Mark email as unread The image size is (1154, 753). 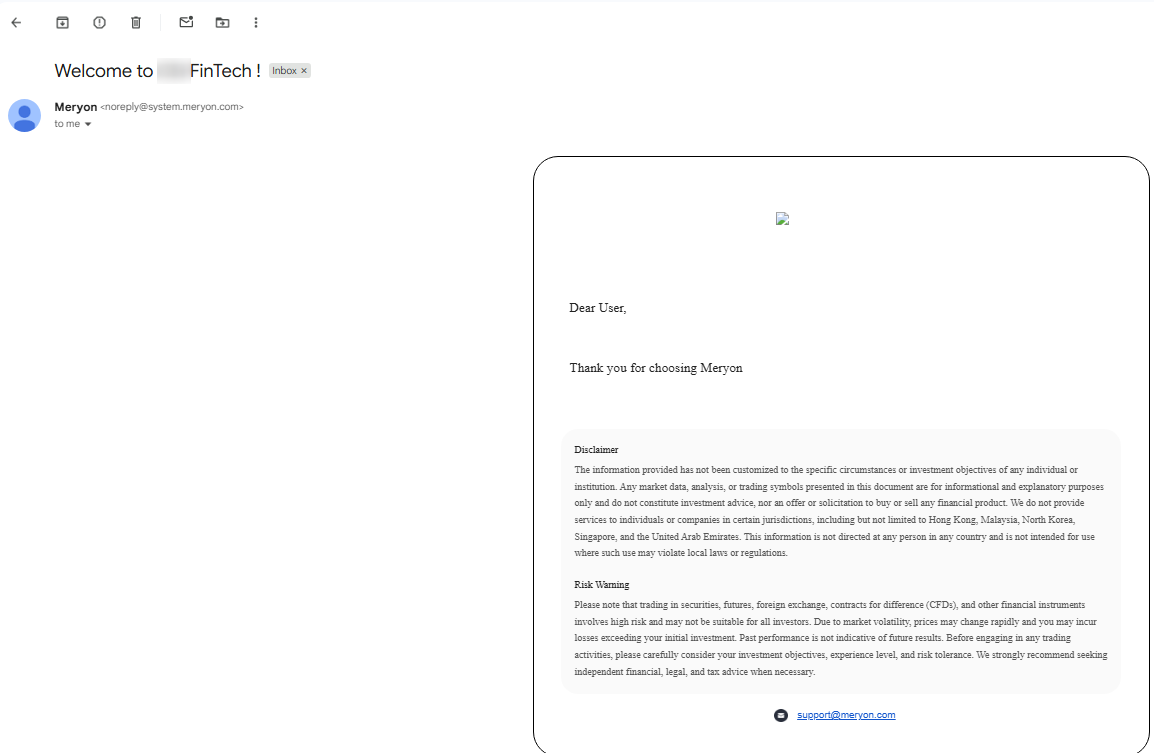click(186, 22)
